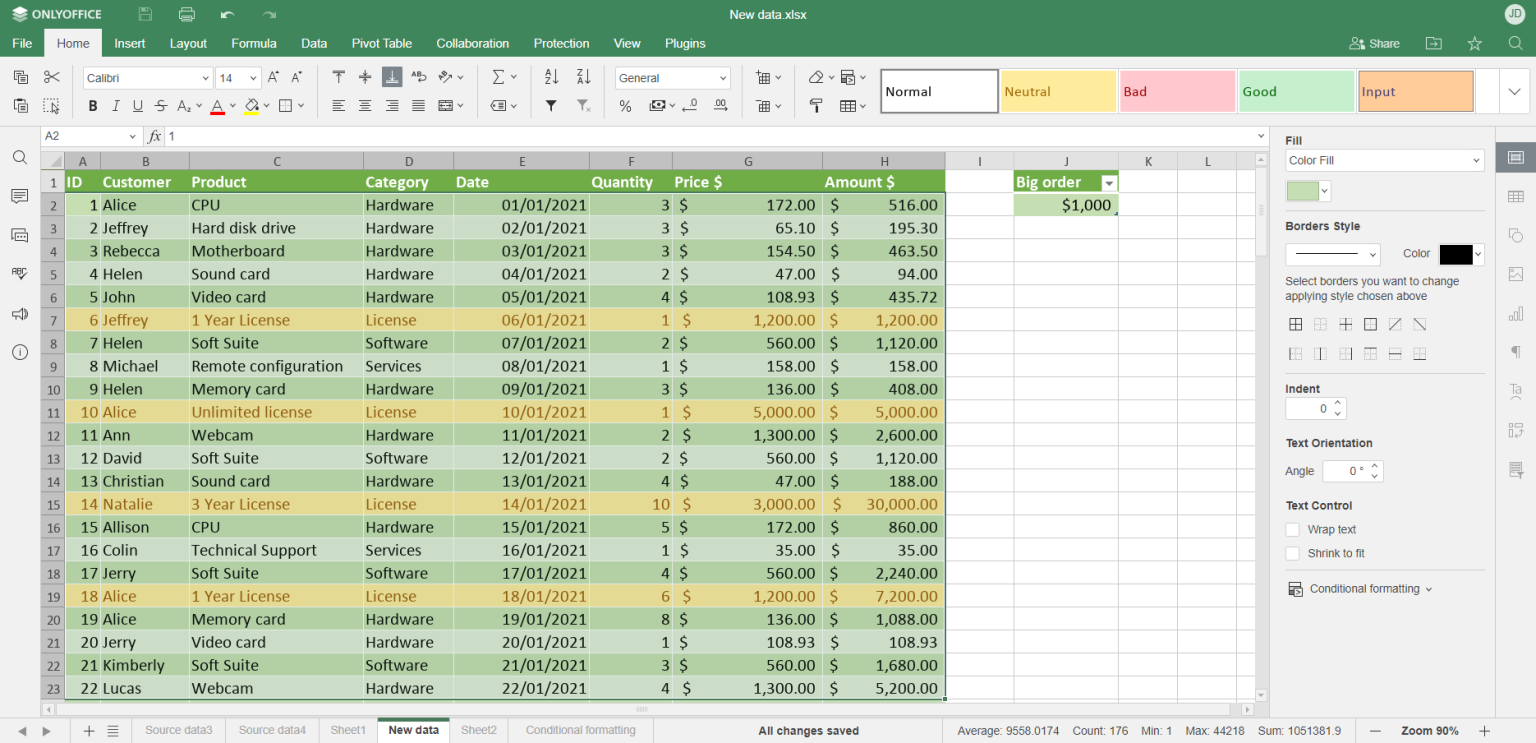This screenshot has height=743, width=1536.
Task: Apply the Bad cell style
Action: click(1177, 91)
